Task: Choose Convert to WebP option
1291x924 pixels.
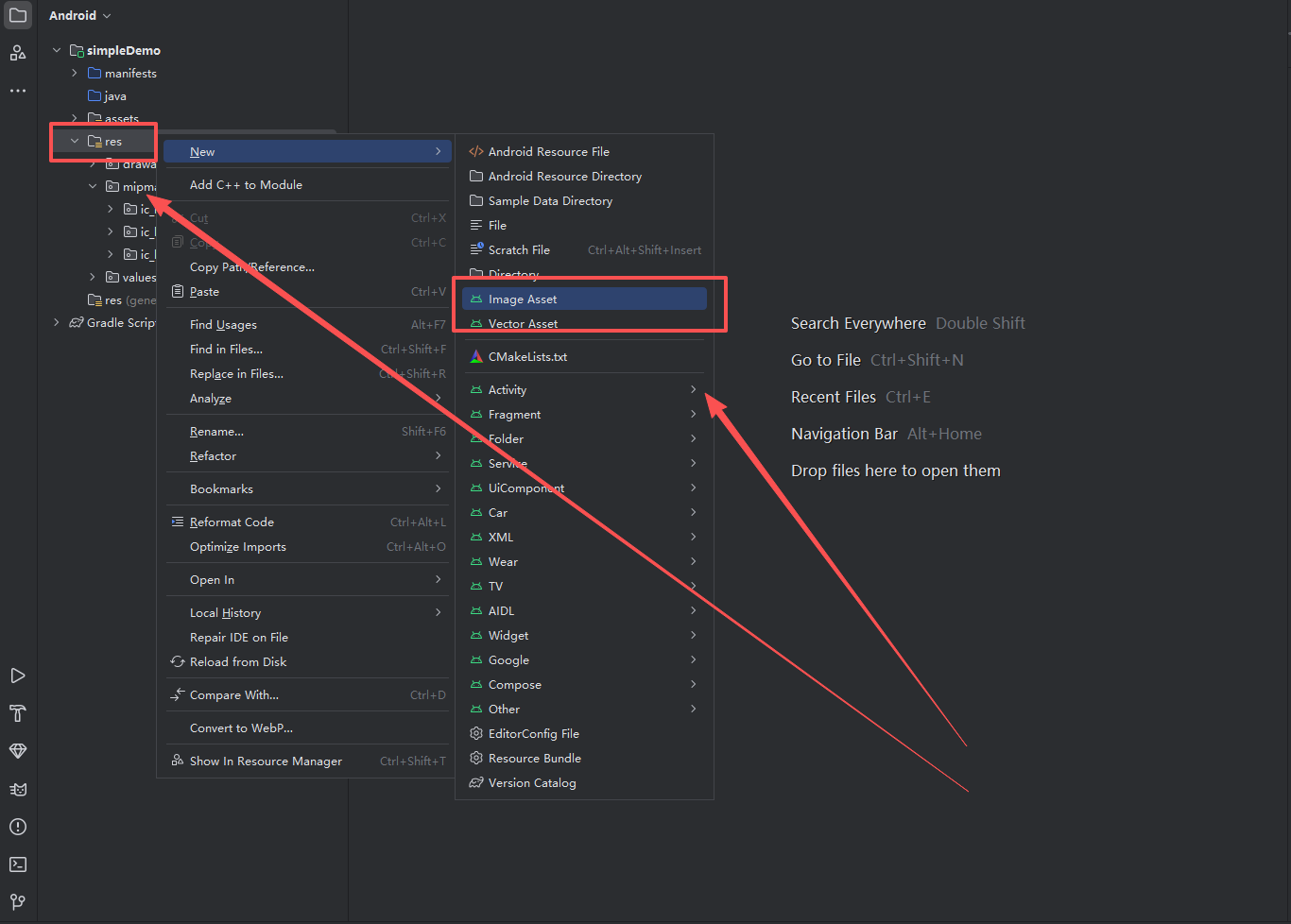Action: click(241, 728)
